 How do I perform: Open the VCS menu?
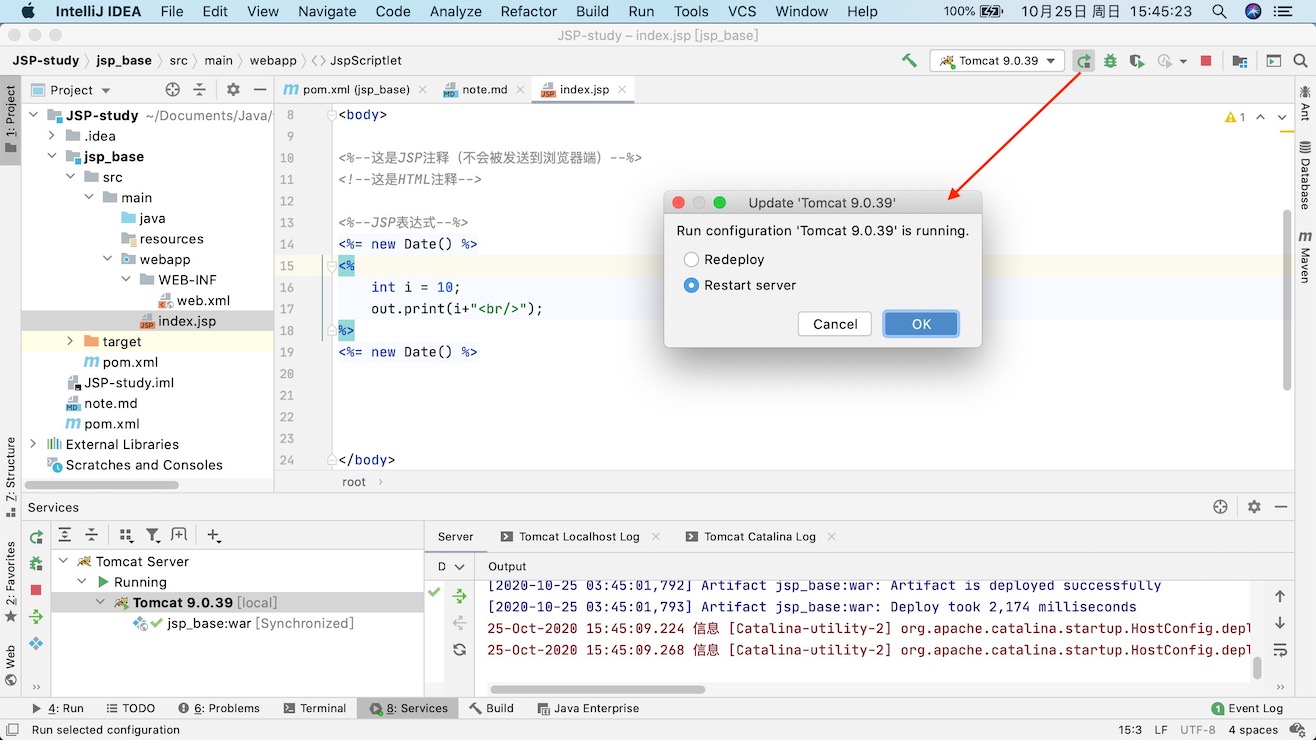point(742,12)
